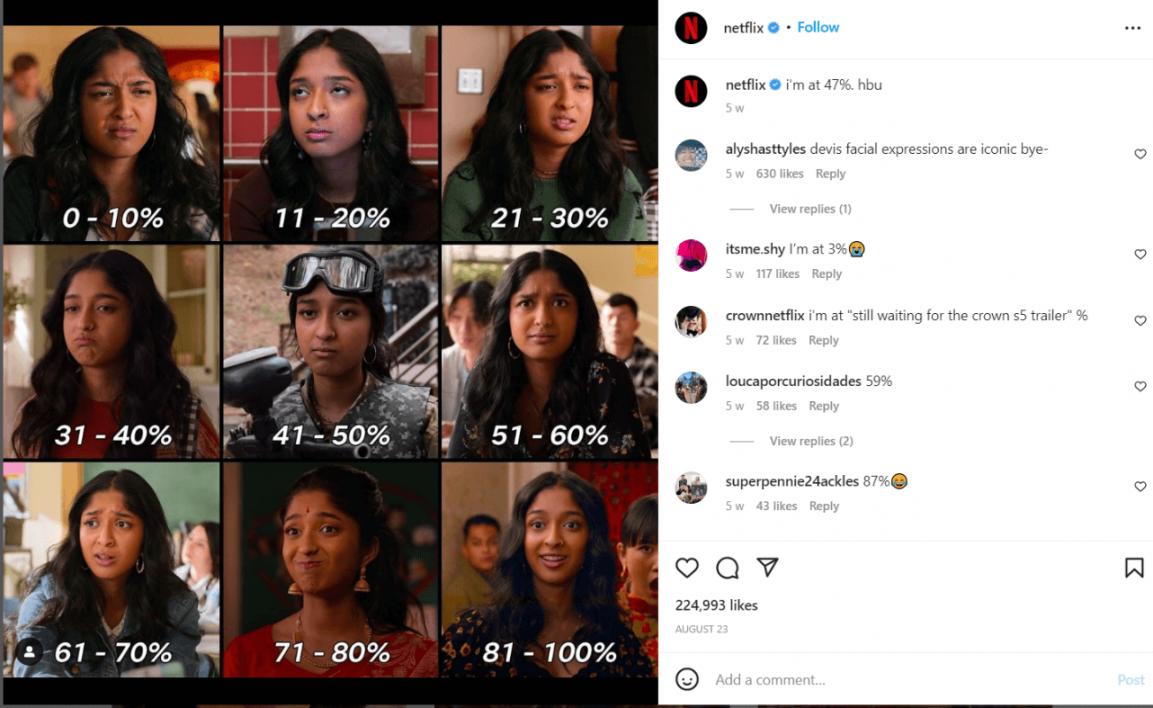Like the post with the heart icon

[x=687, y=568]
